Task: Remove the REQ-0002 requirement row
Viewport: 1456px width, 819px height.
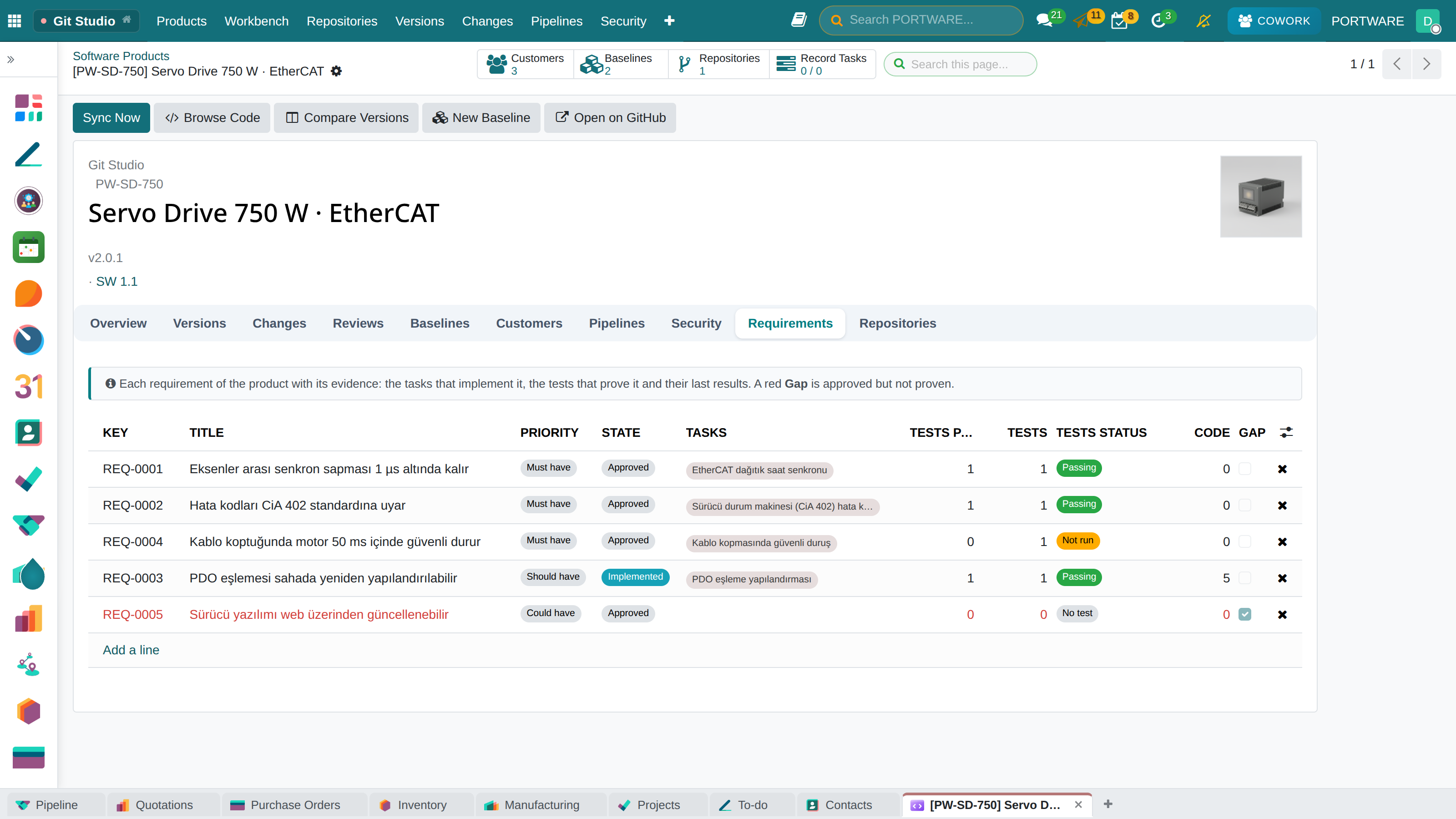Action: 1282,506
